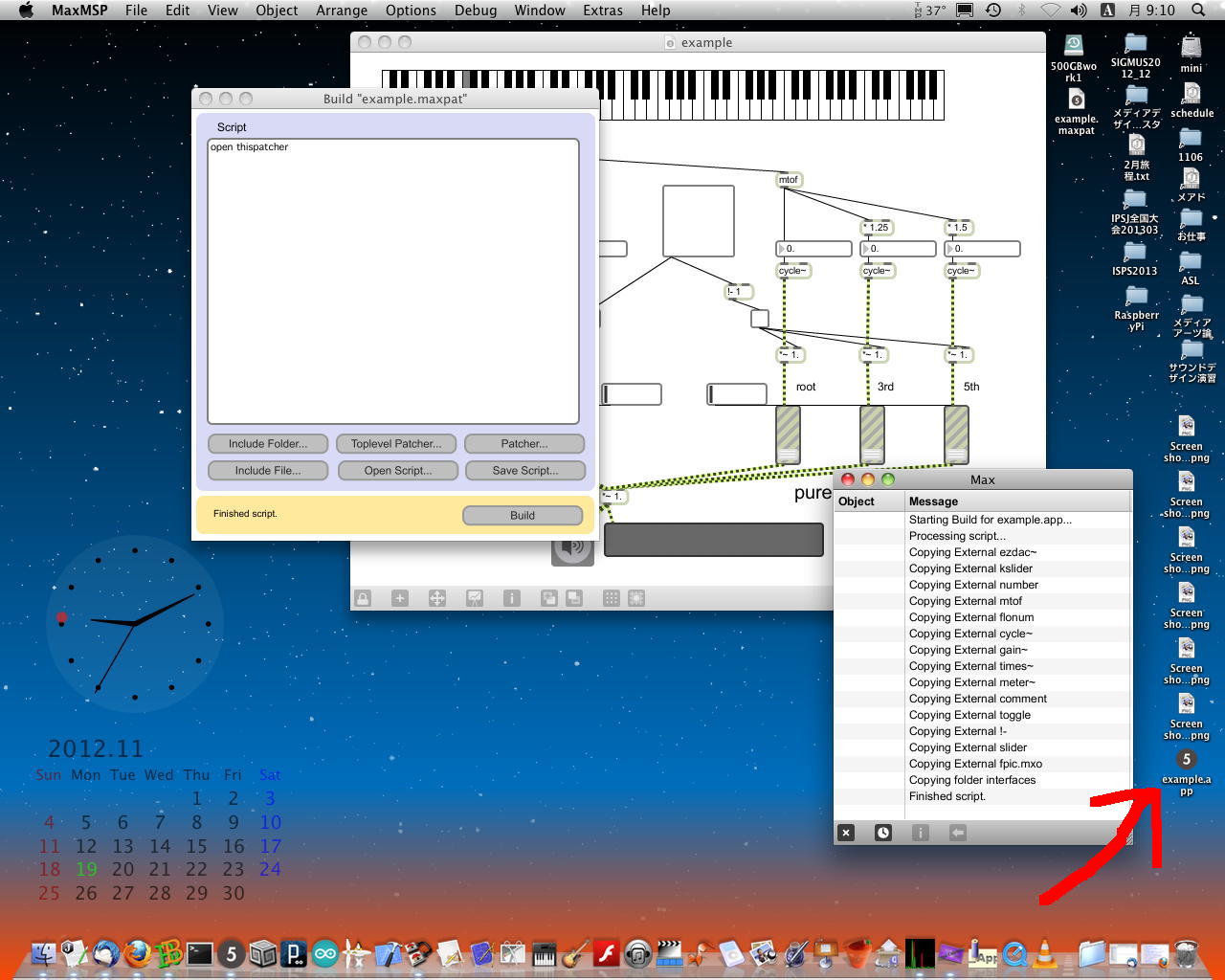Viewport: 1225px width, 980px height.
Task: Open example.app on the desktop
Action: point(1186,761)
